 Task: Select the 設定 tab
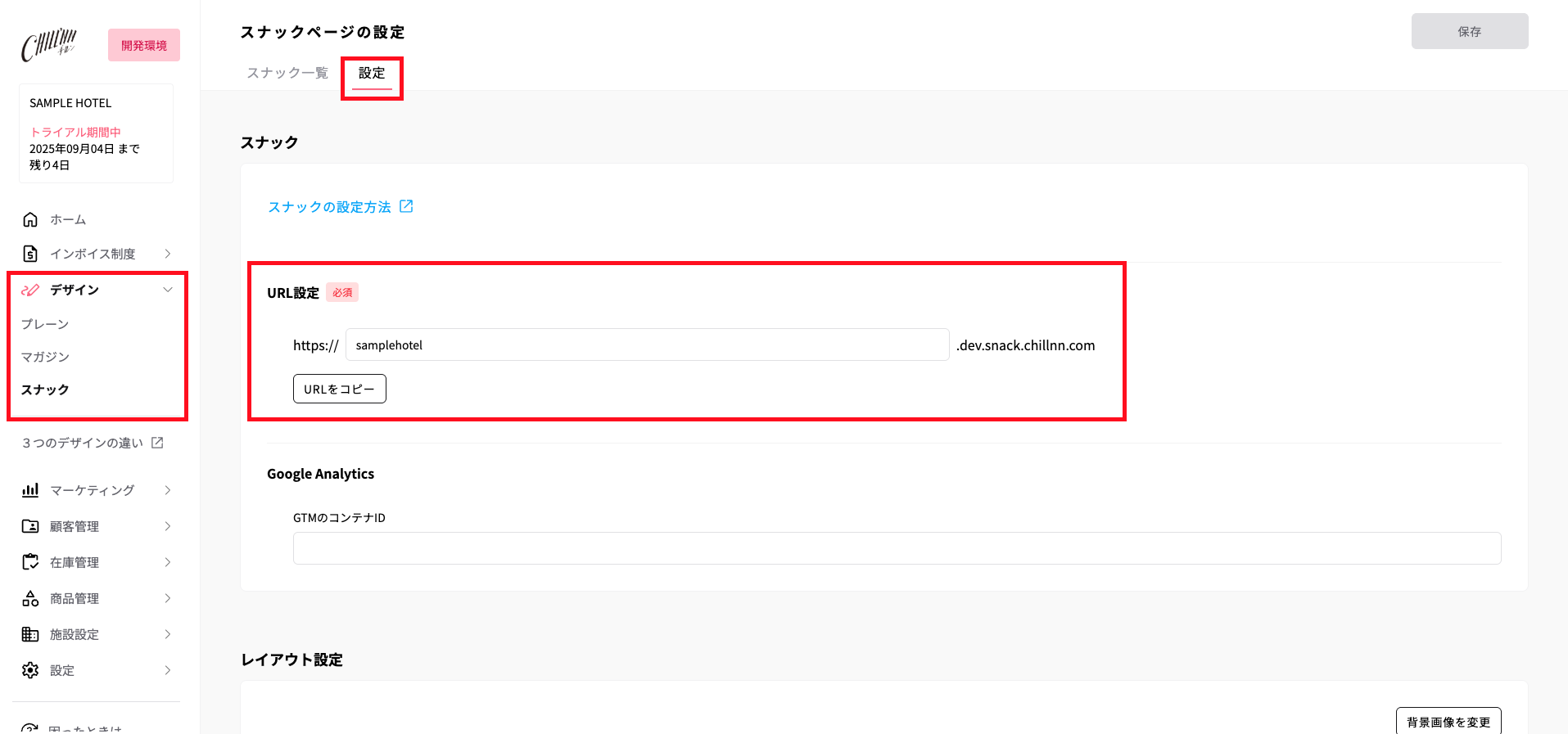pos(372,73)
